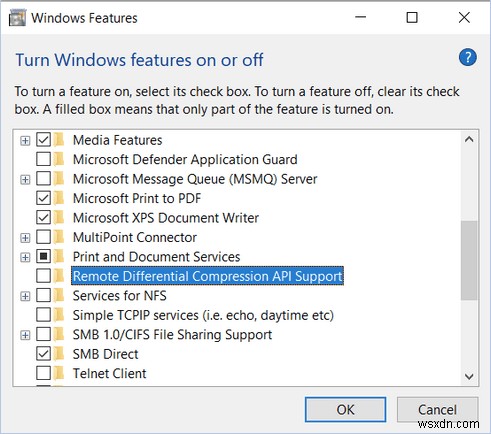Viewport: 491px width, 434px height.
Task: Click the vertical scrollbar thumb
Action: (x=469, y=260)
